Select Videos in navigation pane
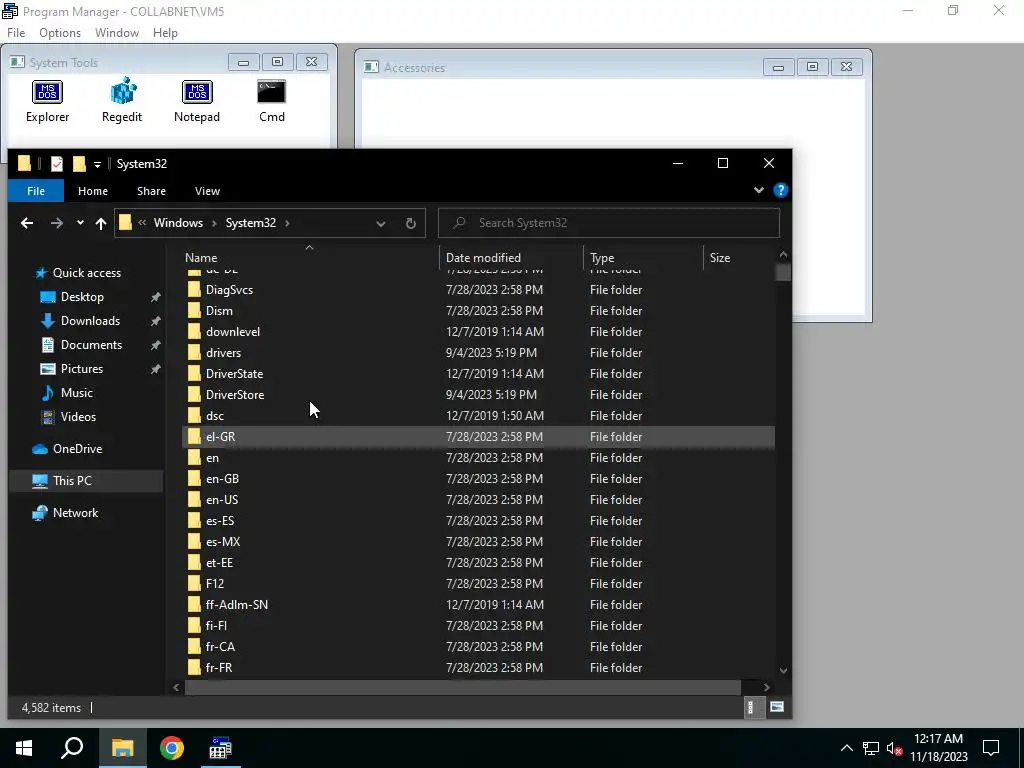 tap(78, 417)
